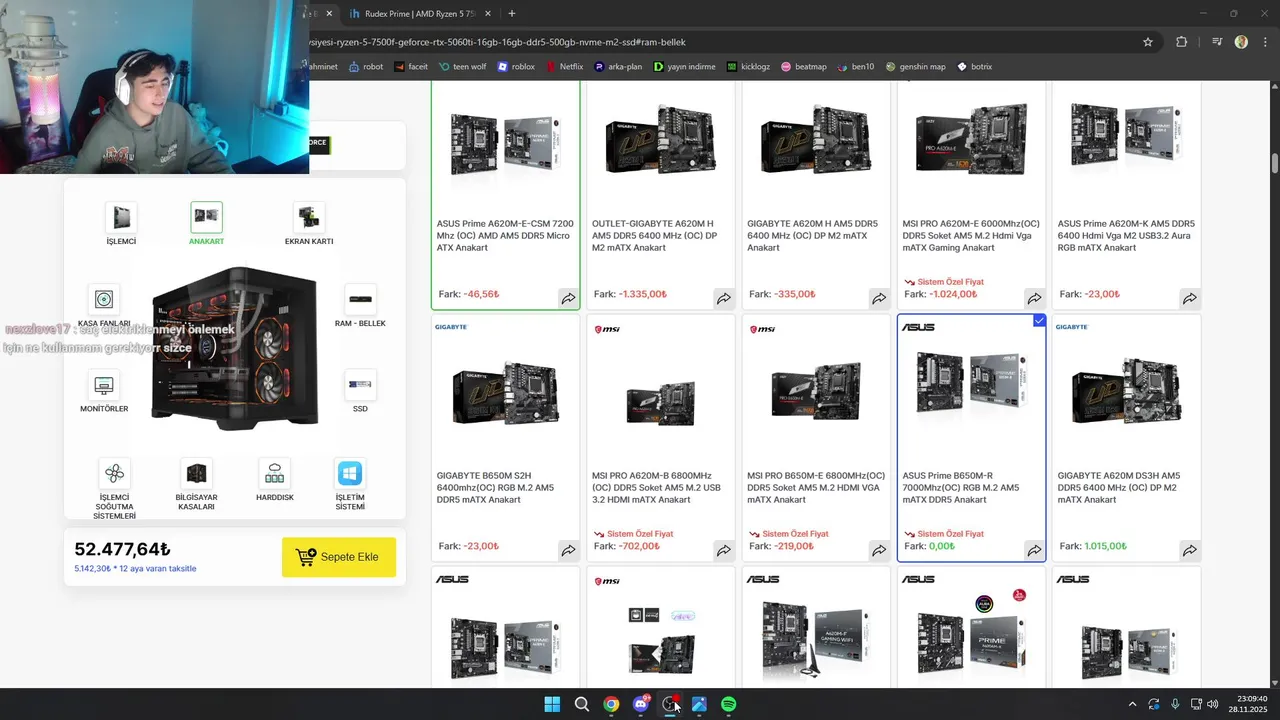1280x720 pixels.
Task: Open the Kasa Fanları category icon
Action: tap(104, 299)
